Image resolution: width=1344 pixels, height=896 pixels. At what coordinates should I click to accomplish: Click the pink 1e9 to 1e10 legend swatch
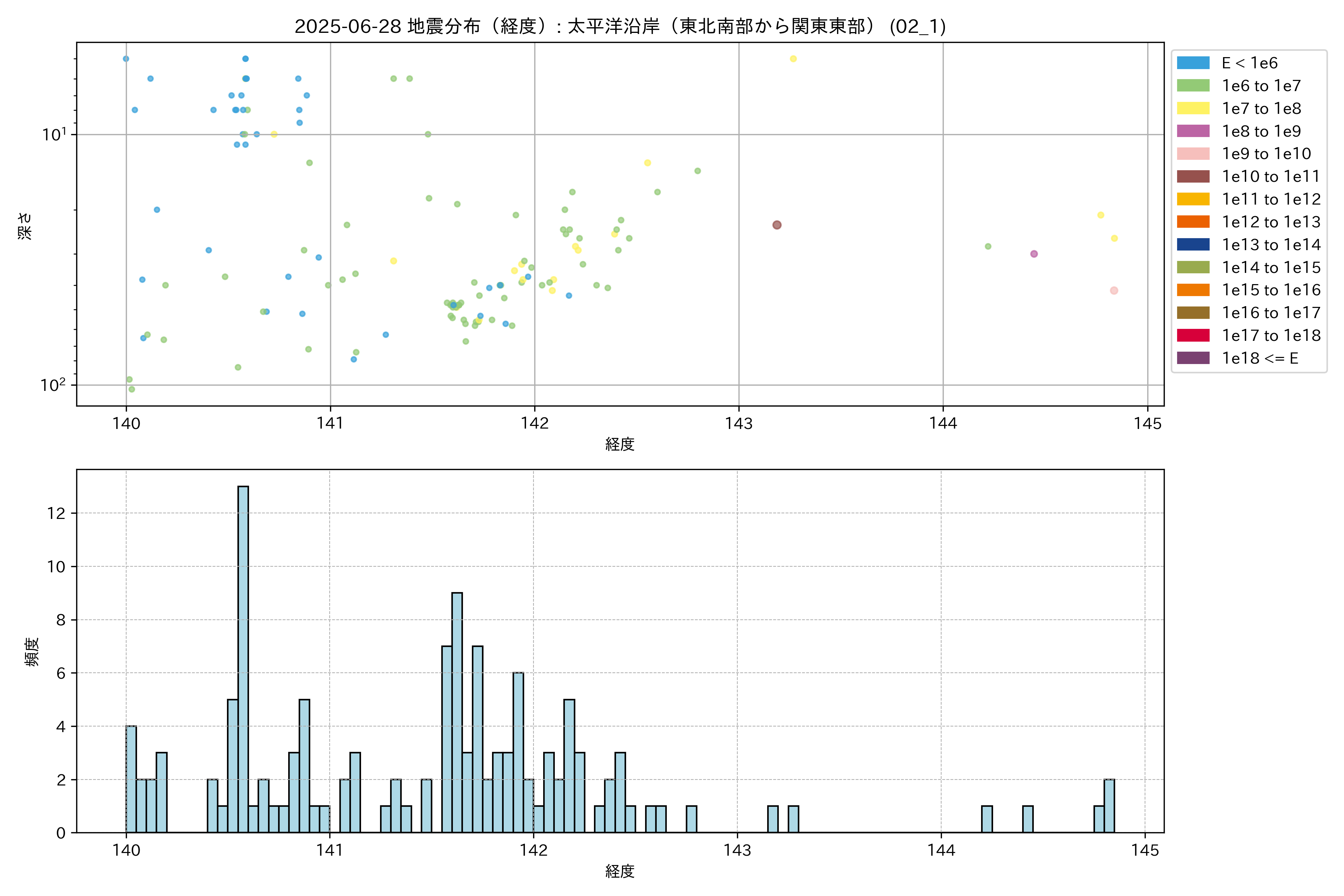click(x=1192, y=154)
